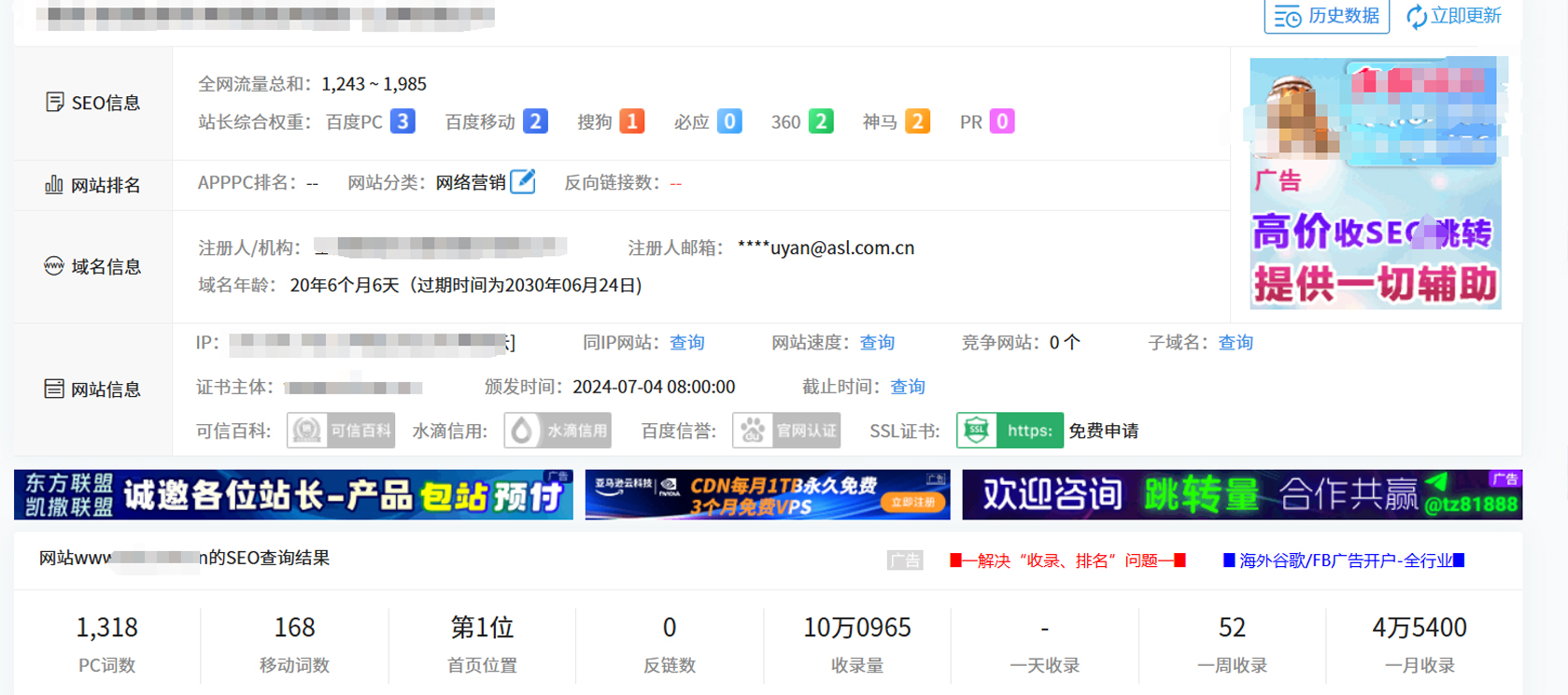Click the 收录量 value 10万0965
Image resolution: width=1568 pixels, height=695 pixels.
point(857,628)
